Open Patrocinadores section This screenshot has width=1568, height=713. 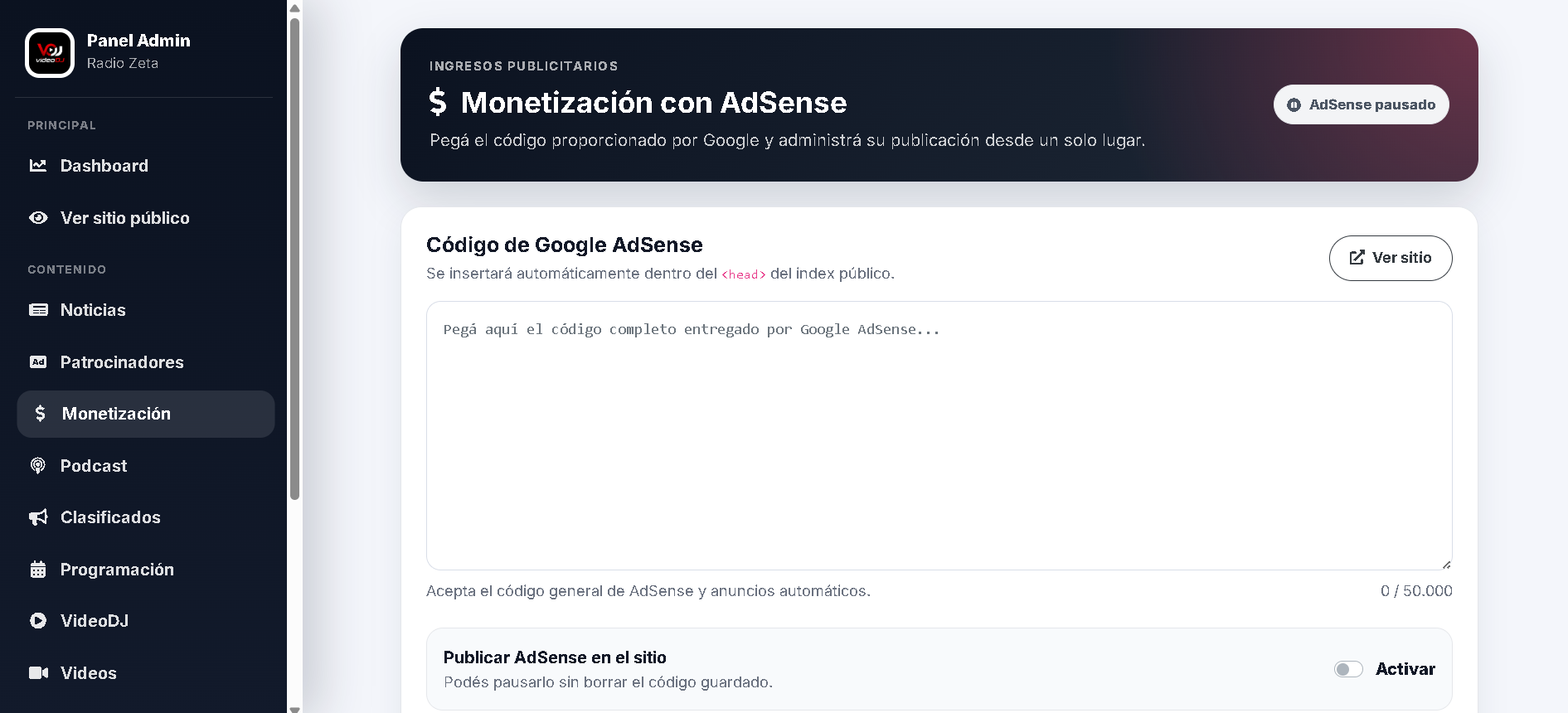click(x=145, y=362)
